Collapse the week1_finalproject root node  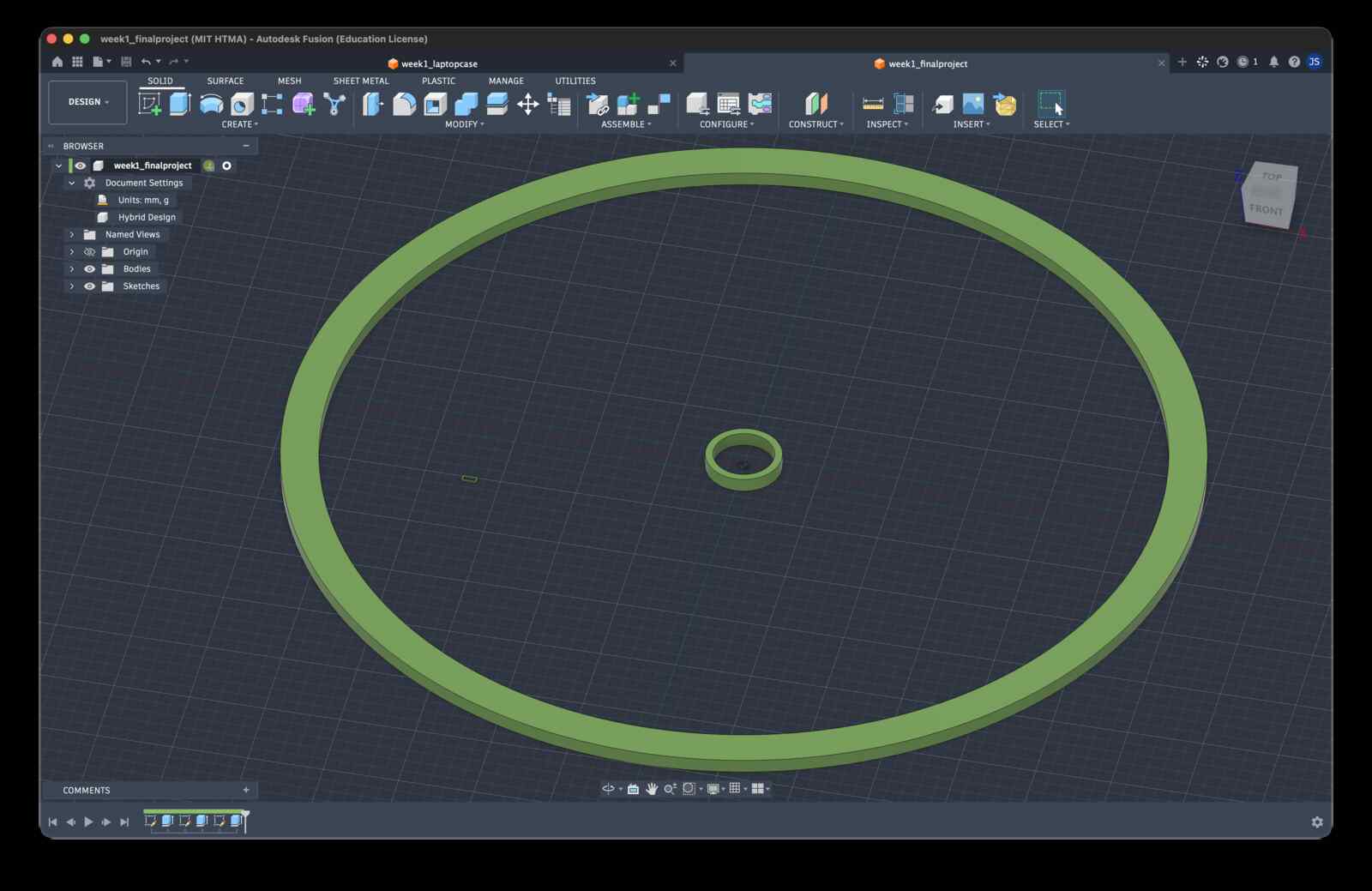point(58,166)
